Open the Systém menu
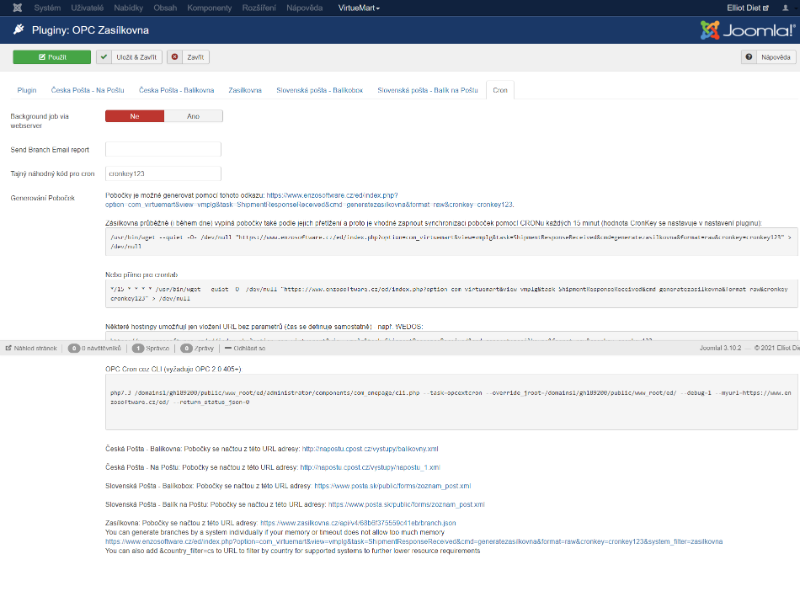The image size is (800, 591). tap(47, 8)
